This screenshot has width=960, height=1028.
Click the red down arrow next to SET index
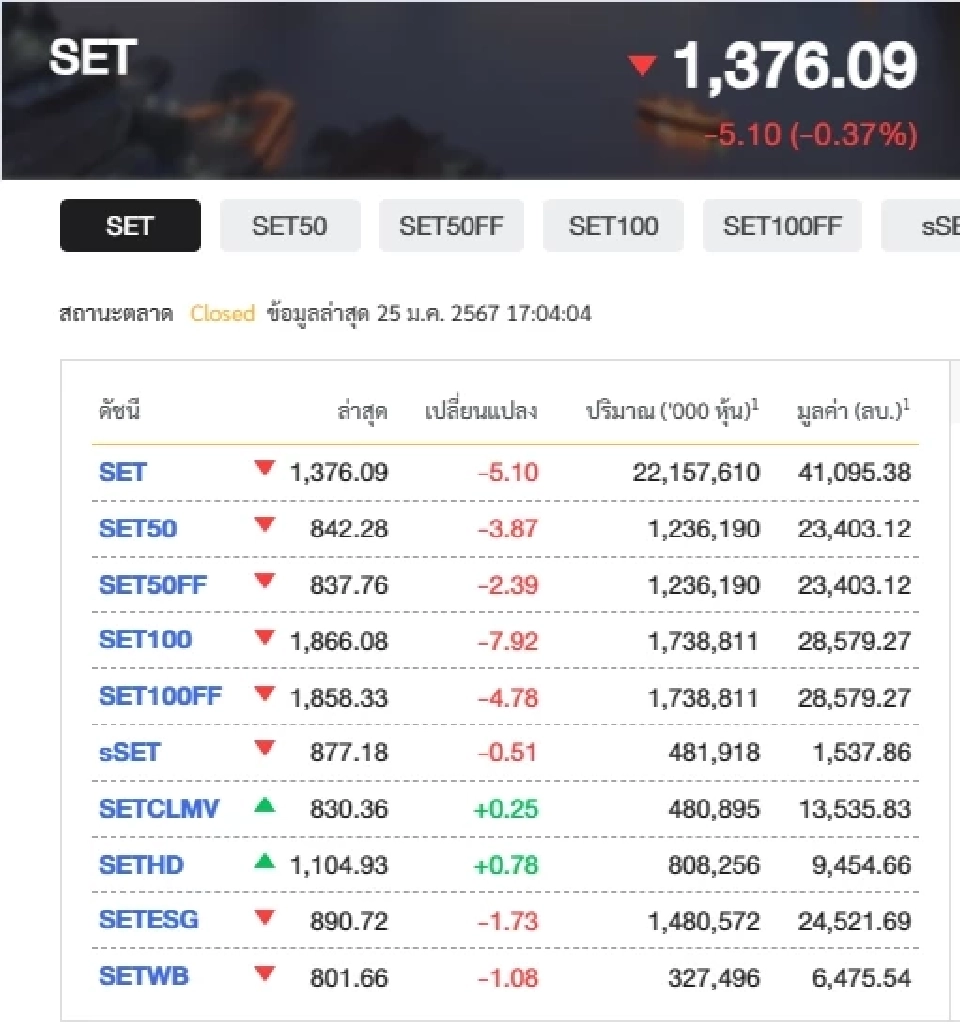pos(264,471)
